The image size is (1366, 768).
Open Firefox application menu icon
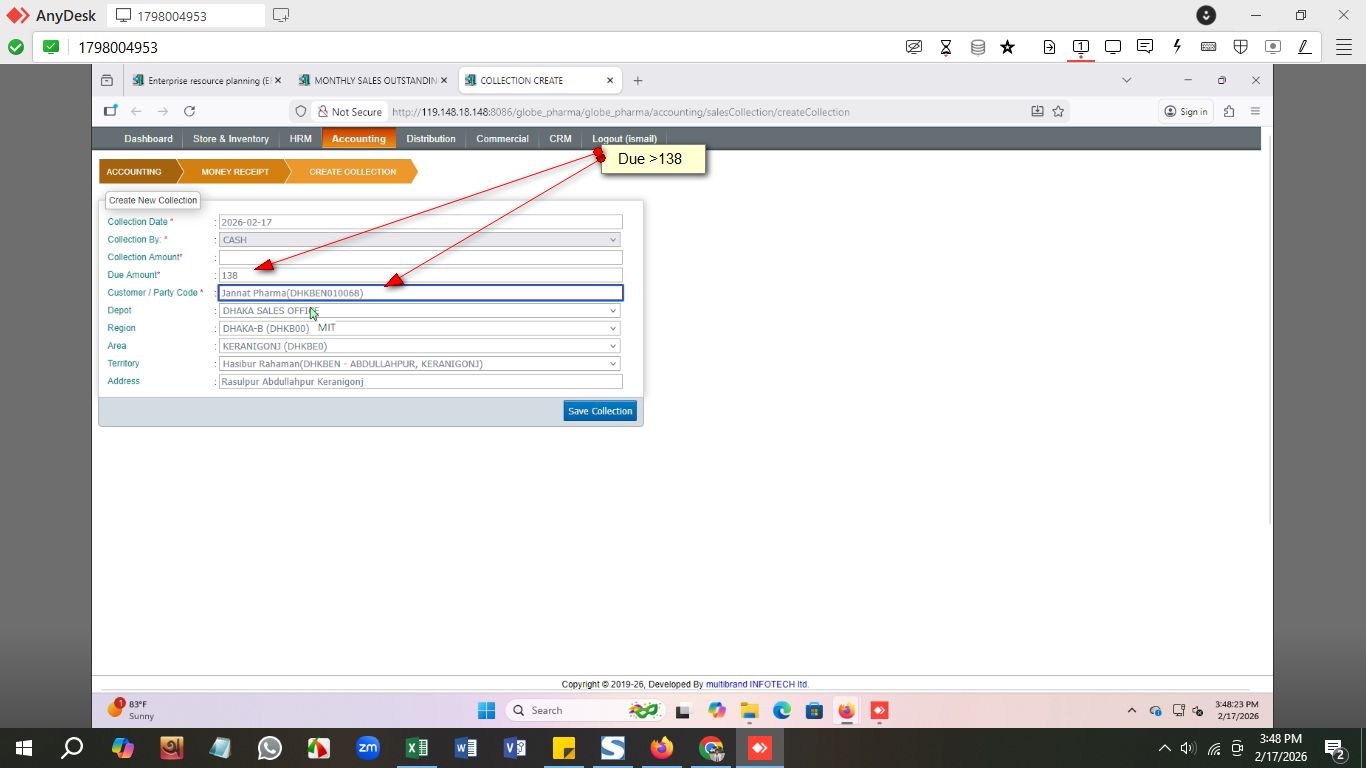point(1255,111)
